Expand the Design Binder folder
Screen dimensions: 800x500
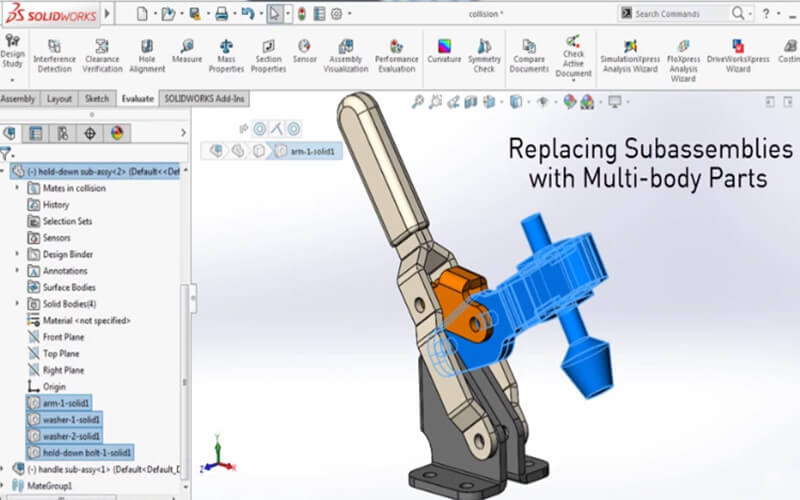click(x=17, y=254)
